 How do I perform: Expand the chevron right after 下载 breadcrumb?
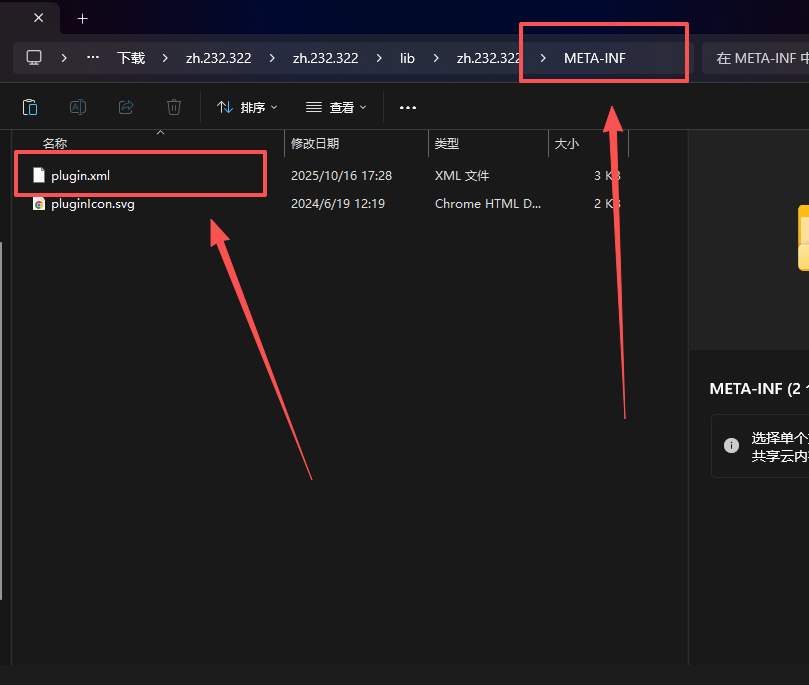click(x=165, y=58)
